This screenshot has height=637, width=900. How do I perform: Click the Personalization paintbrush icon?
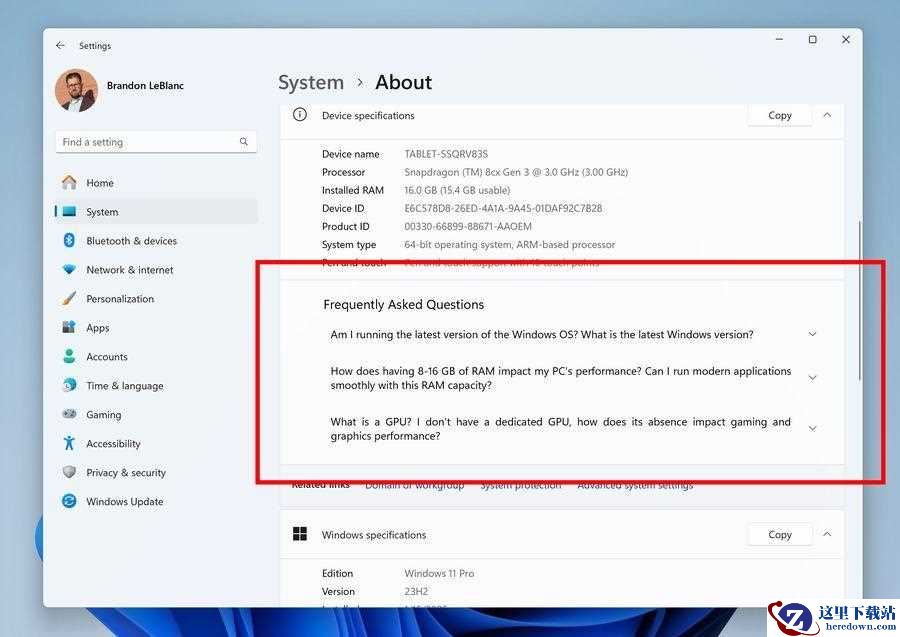[69, 298]
